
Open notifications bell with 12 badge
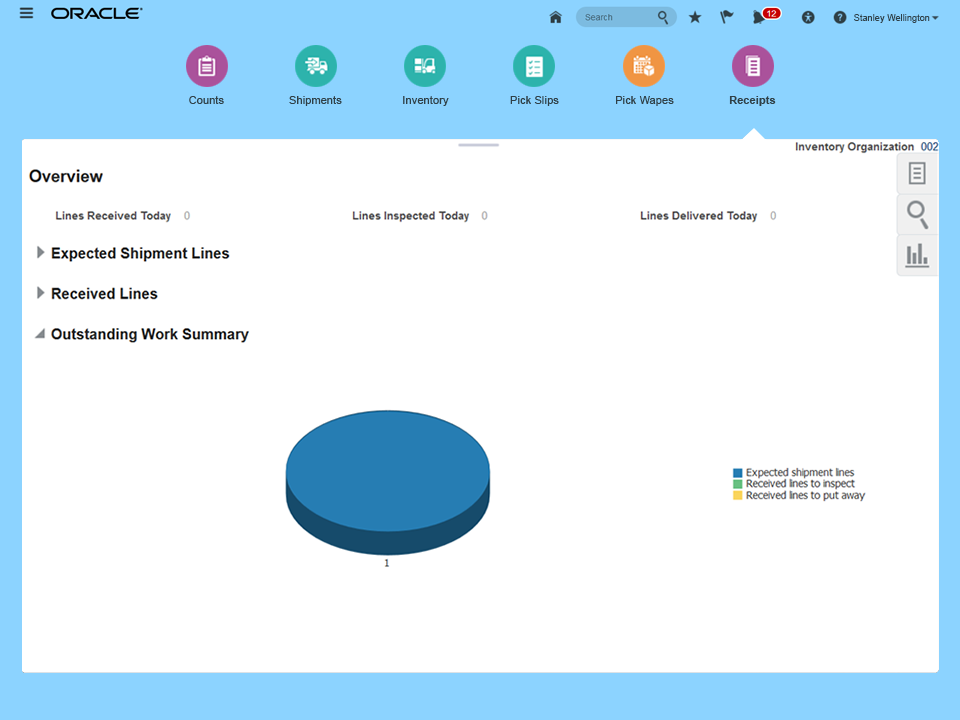pos(765,16)
